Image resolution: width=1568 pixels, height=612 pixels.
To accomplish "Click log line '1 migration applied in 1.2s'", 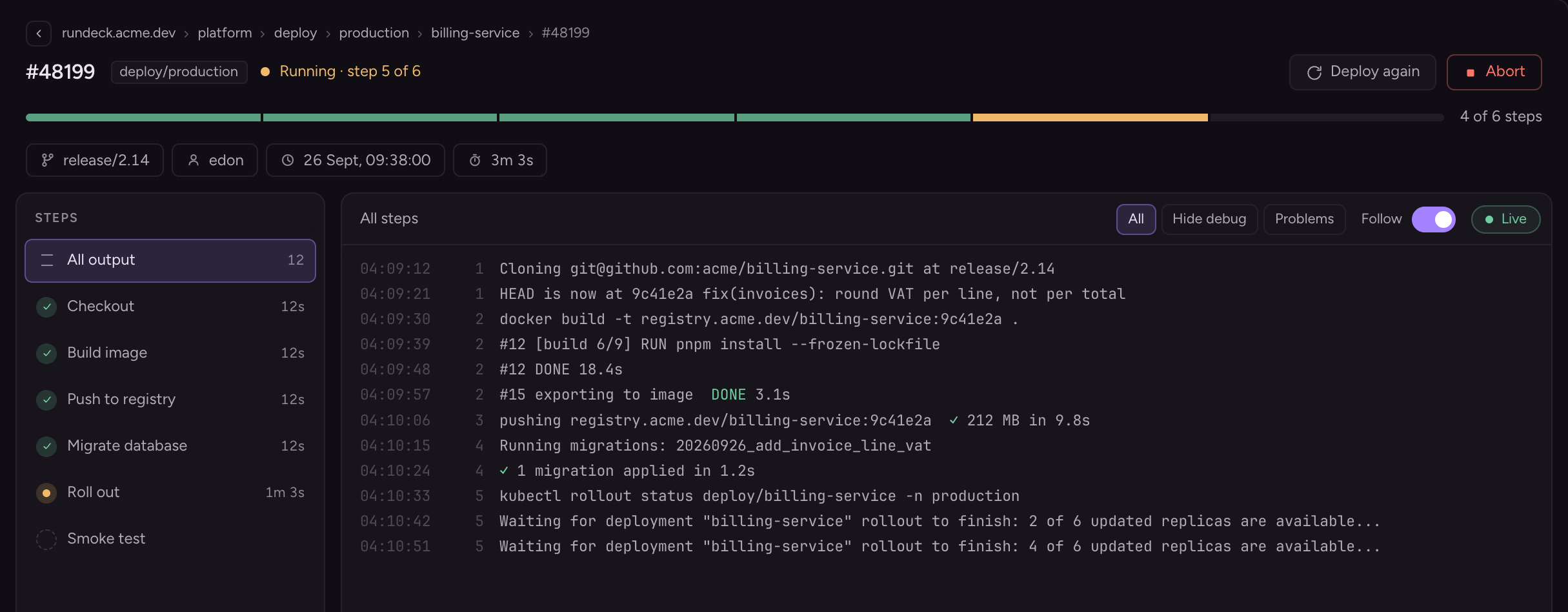I will 627,471.
